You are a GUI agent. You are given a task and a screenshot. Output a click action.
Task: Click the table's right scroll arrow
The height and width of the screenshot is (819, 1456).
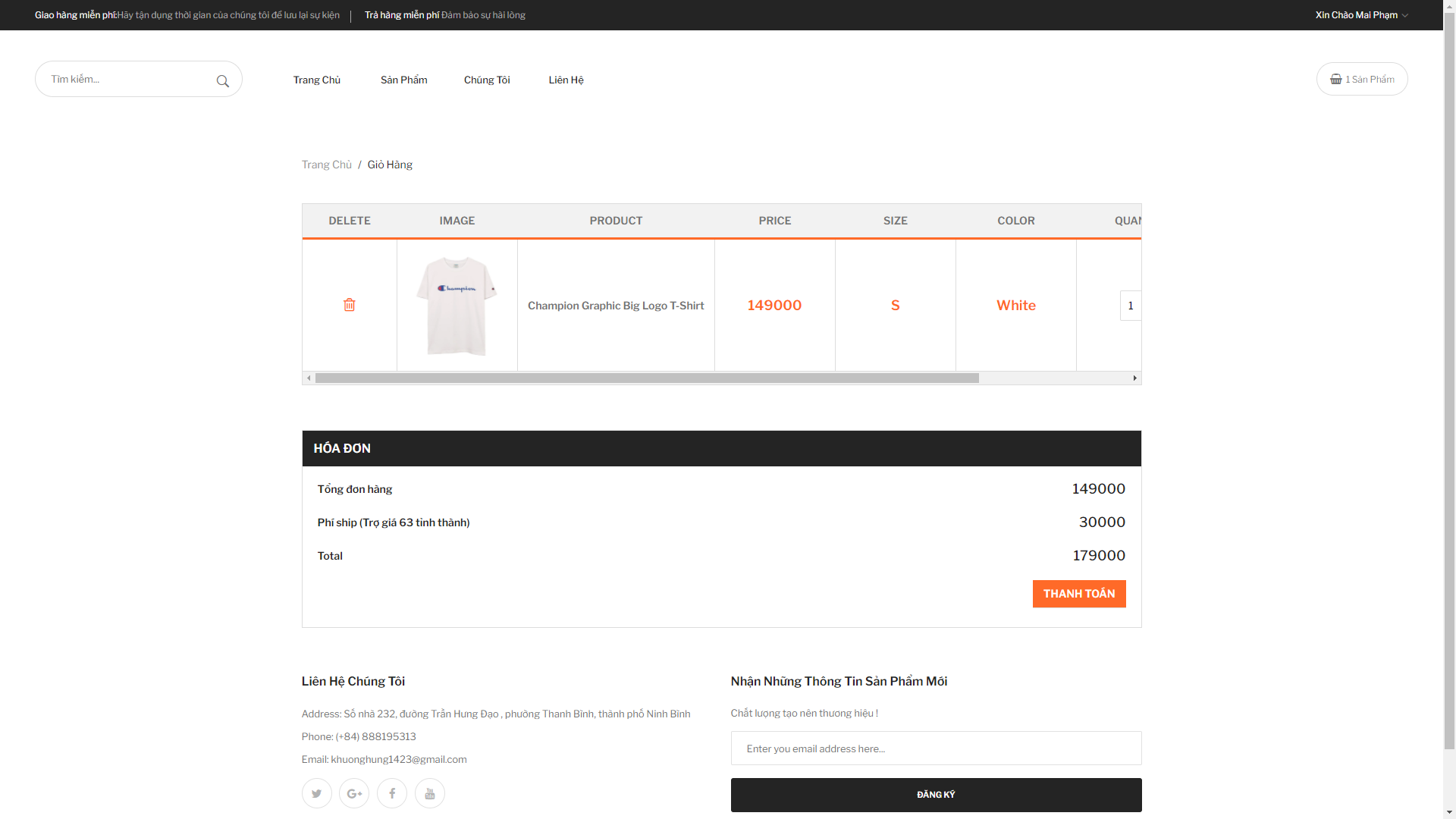1134,378
